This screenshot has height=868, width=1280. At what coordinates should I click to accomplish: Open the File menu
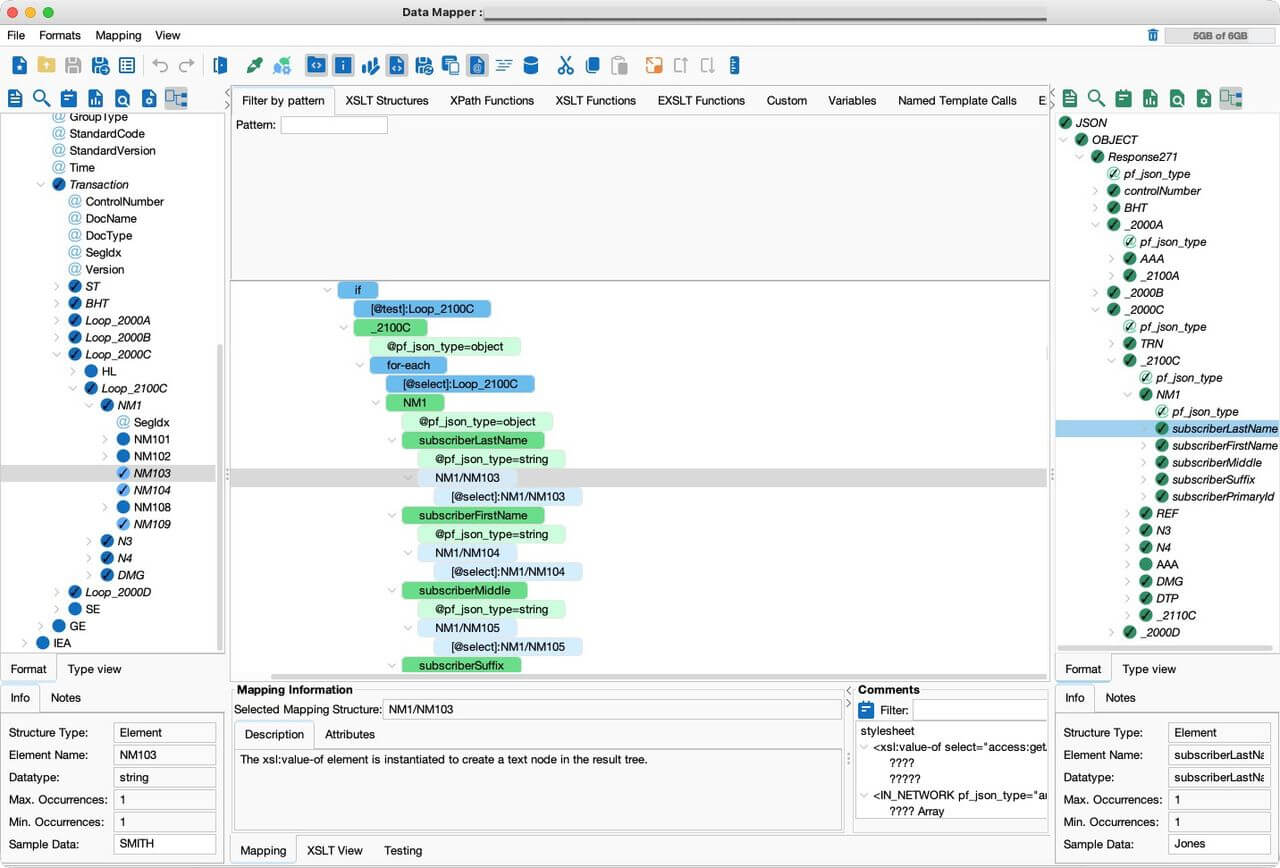click(16, 35)
